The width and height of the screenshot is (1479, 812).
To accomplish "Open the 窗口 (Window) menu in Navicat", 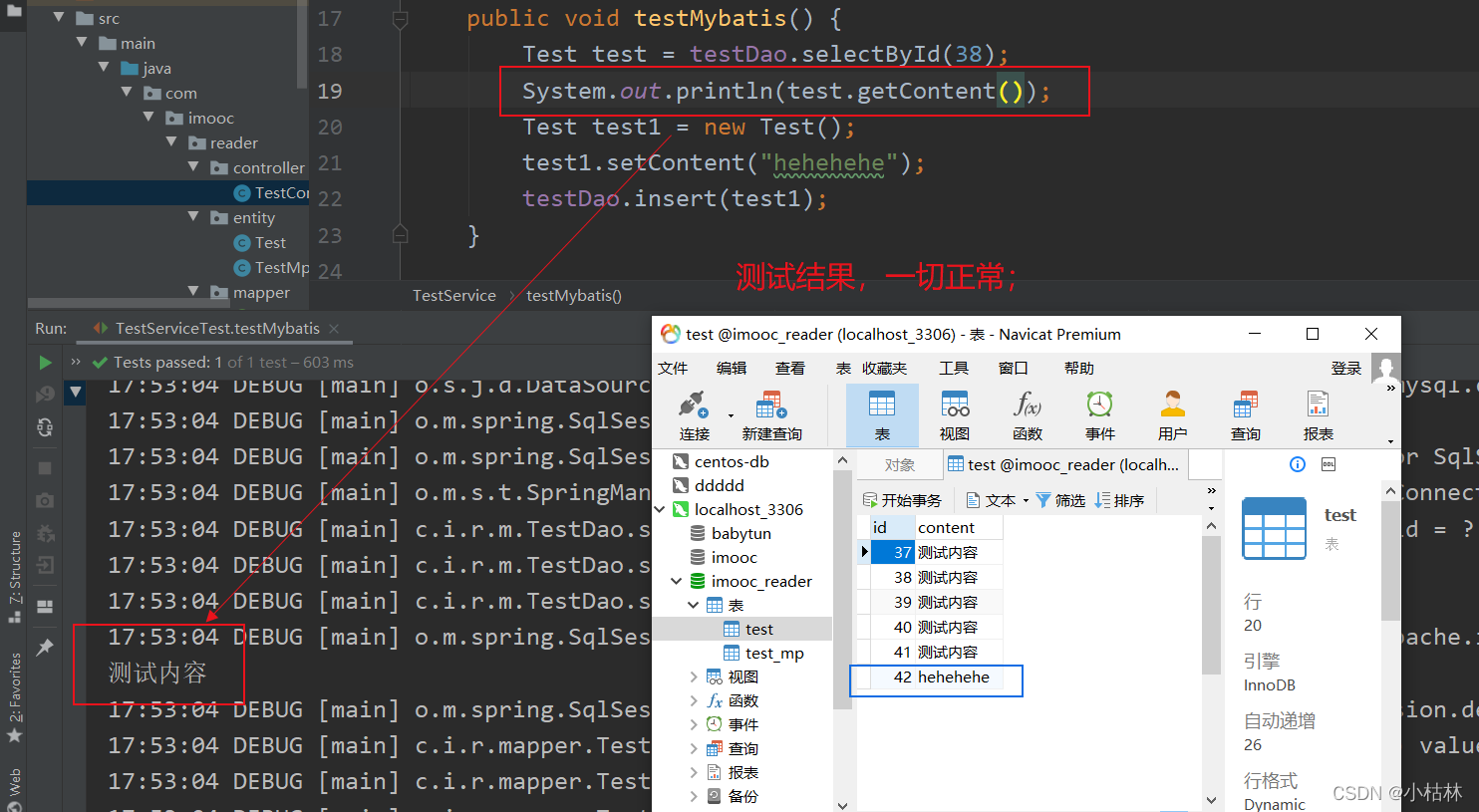I will coord(1014,368).
